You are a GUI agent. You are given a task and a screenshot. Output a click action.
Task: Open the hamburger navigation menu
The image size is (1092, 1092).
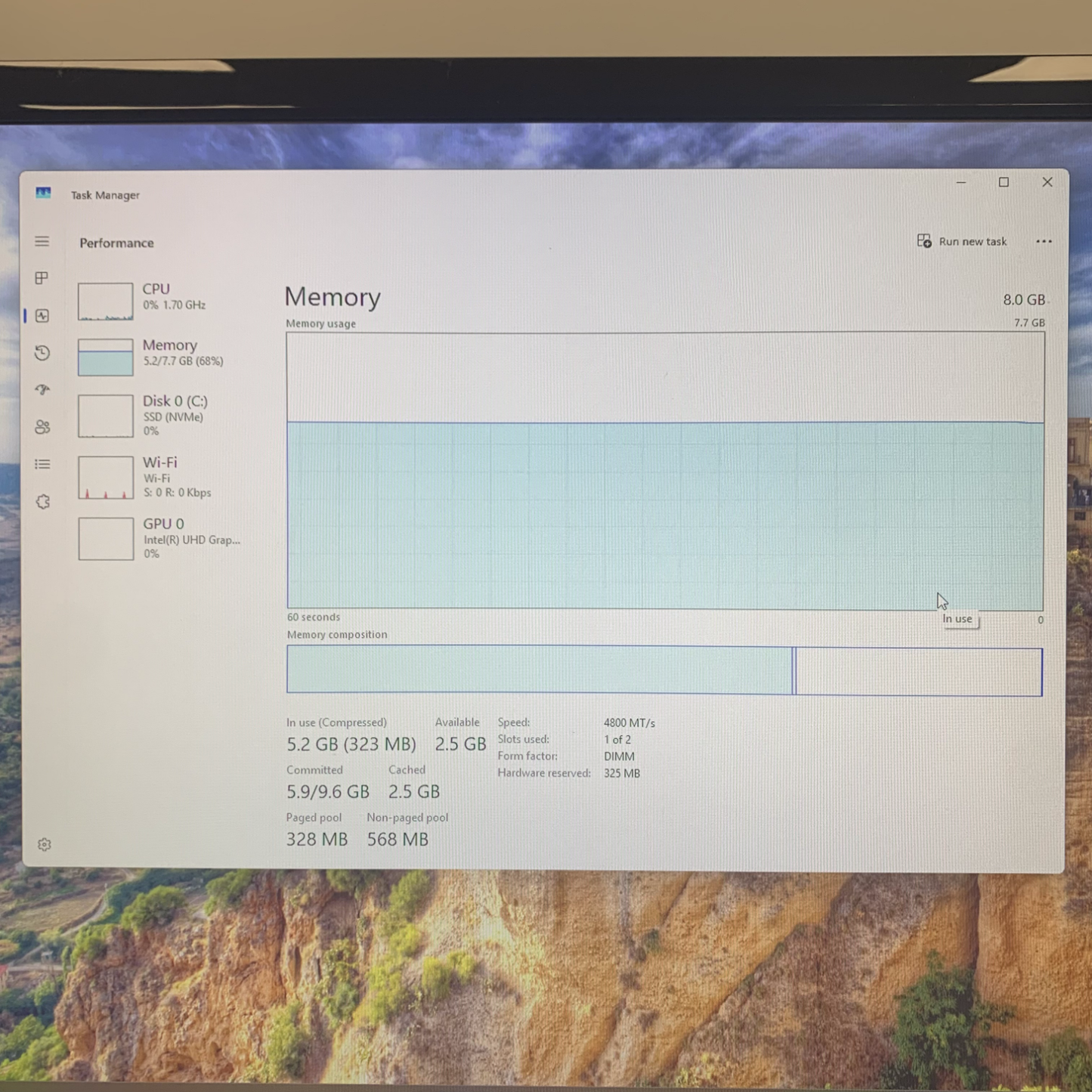coord(42,242)
